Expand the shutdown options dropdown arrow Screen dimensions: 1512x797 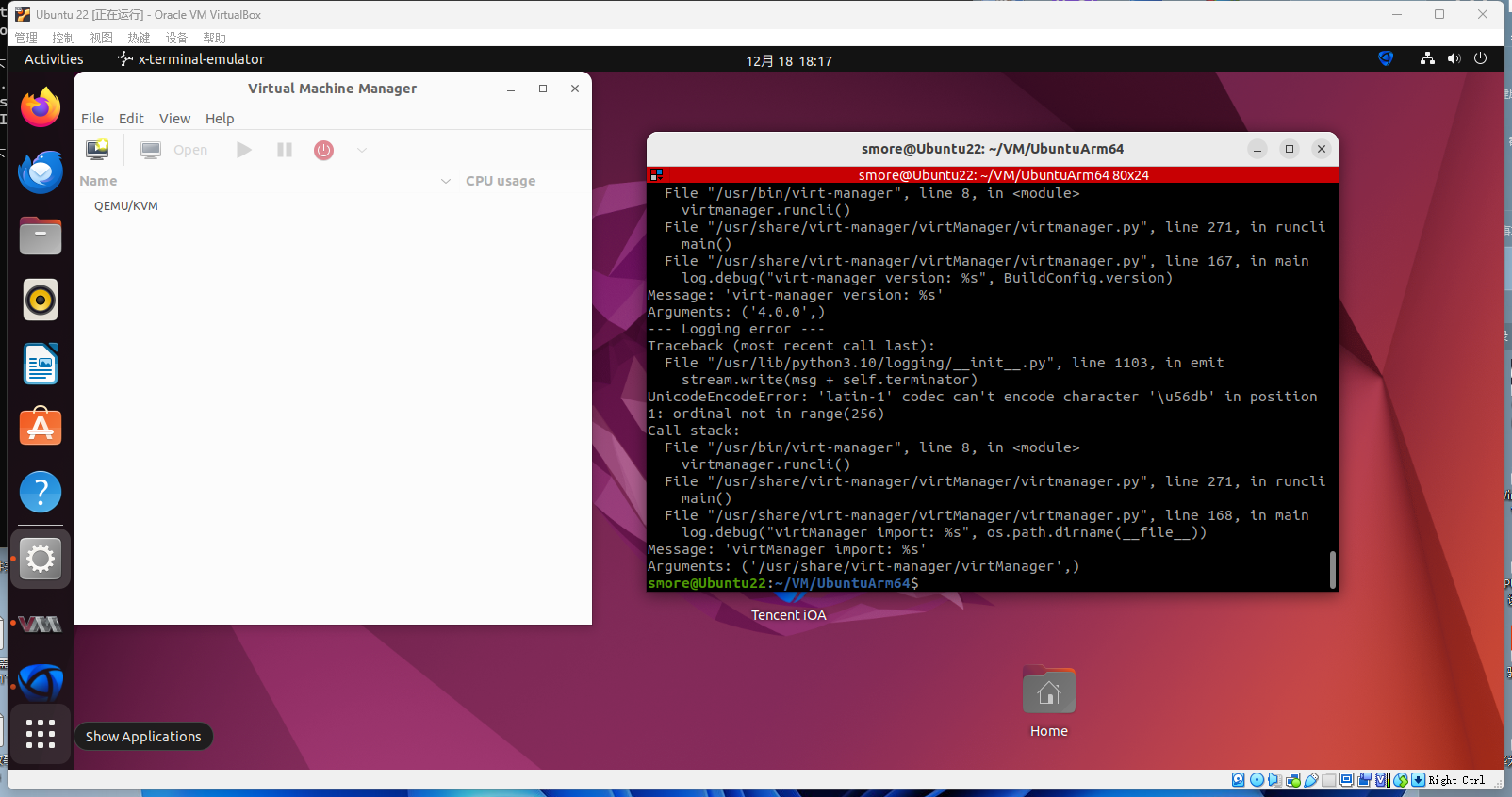362,150
